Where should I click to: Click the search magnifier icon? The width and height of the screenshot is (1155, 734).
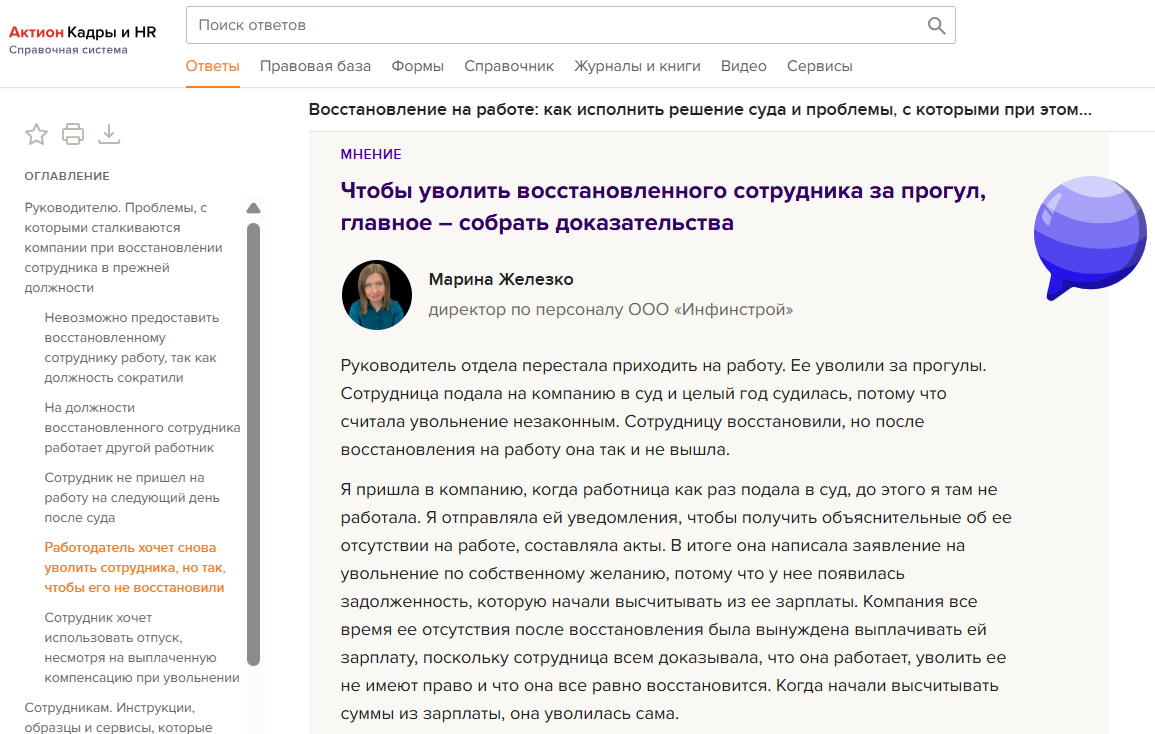(936, 26)
